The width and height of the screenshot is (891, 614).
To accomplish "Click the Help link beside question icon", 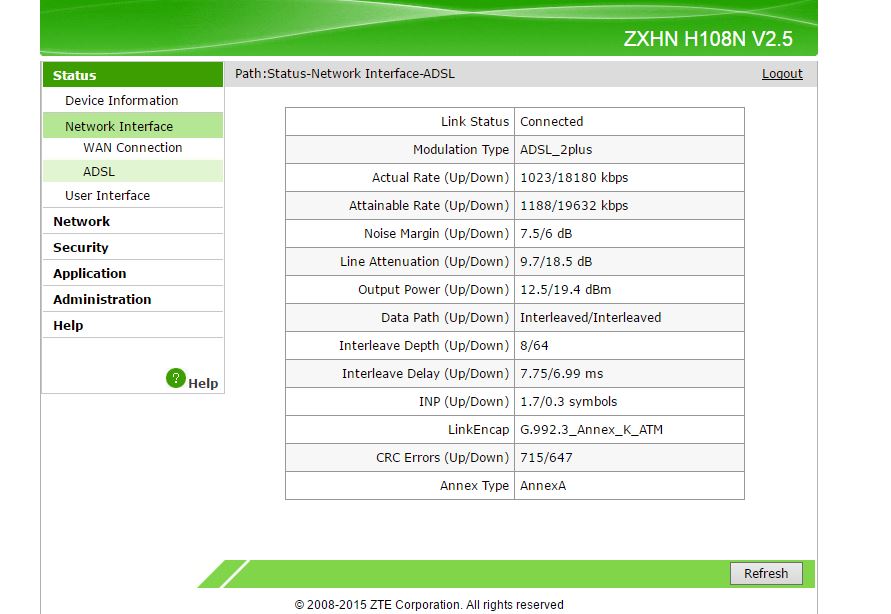I will point(203,383).
